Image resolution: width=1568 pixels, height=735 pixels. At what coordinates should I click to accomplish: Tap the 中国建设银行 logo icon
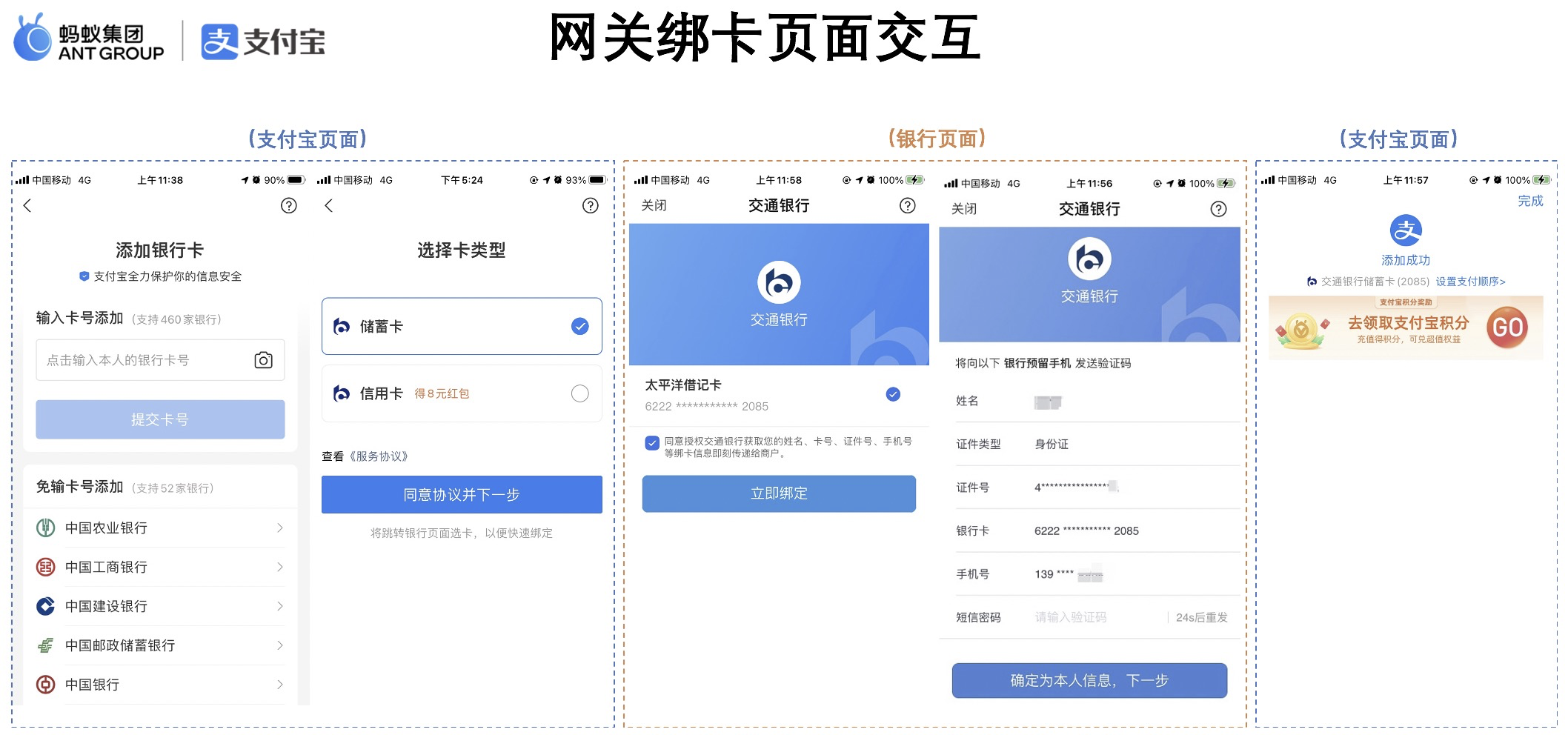46,606
